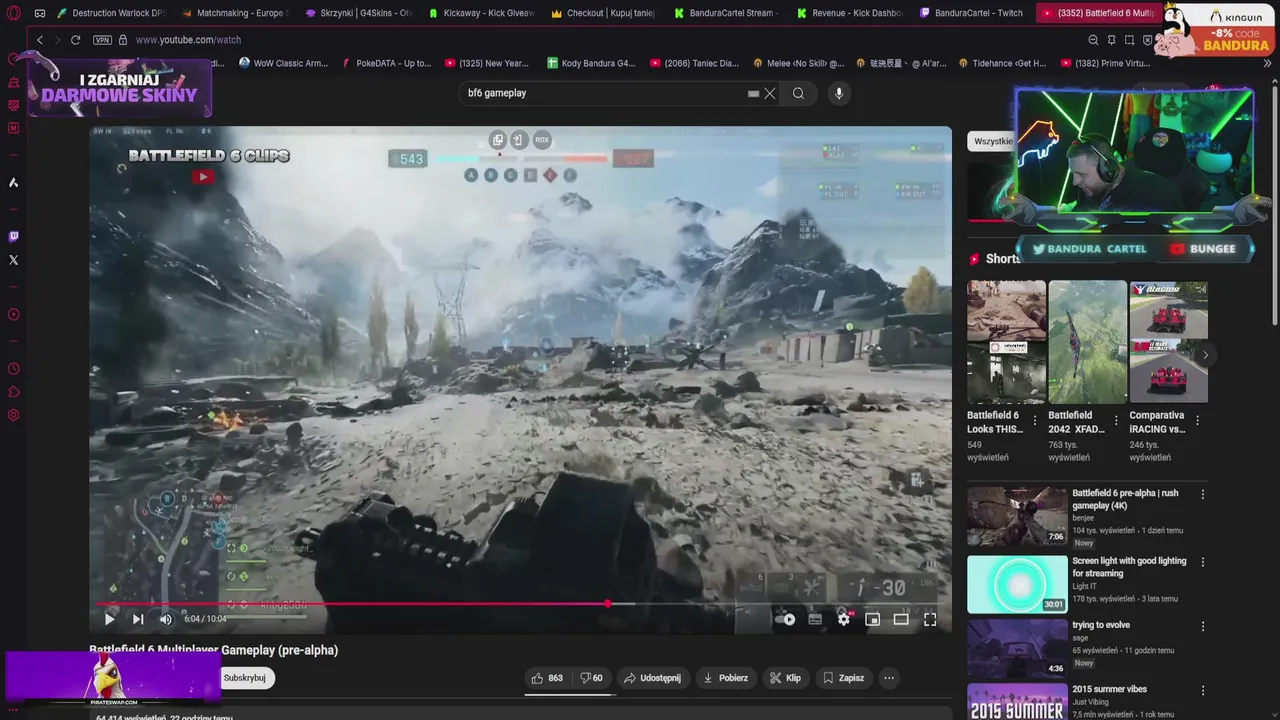This screenshot has height=720, width=1280.
Task: Toggle the VPN badge in address bar
Action: point(102,40)
